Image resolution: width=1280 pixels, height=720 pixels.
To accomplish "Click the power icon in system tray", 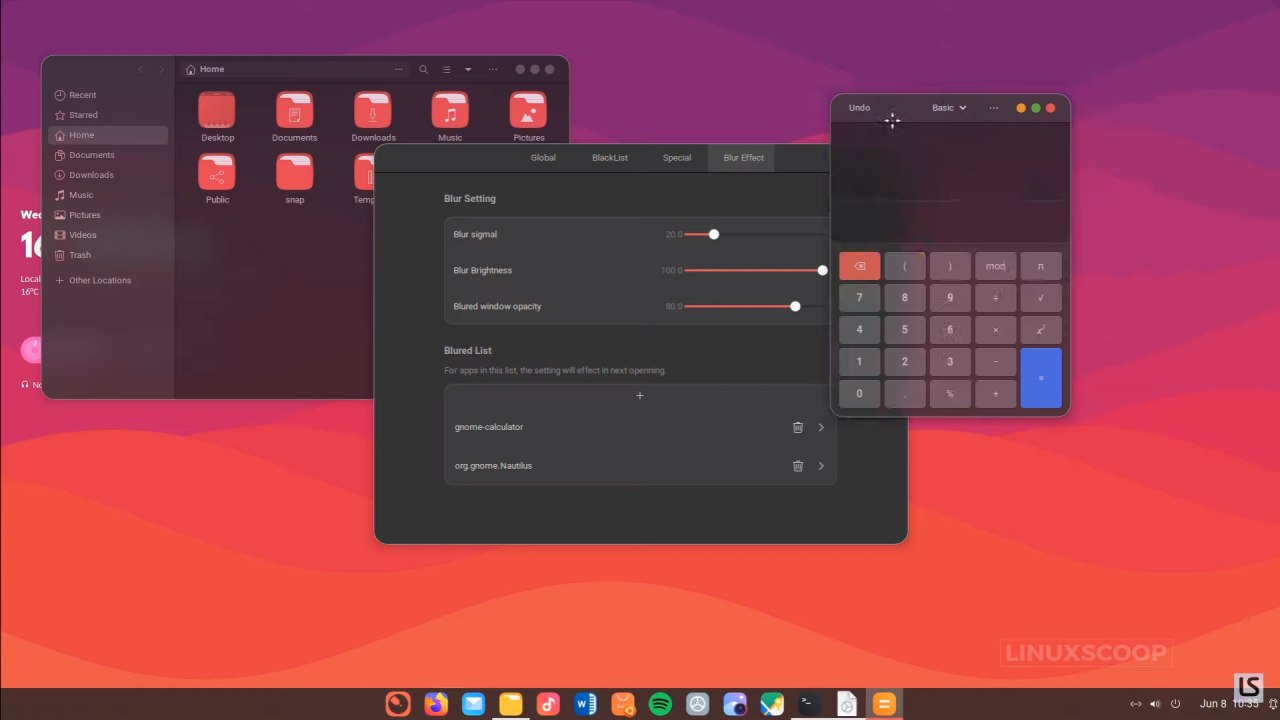I will click(x=1176, y=704).
